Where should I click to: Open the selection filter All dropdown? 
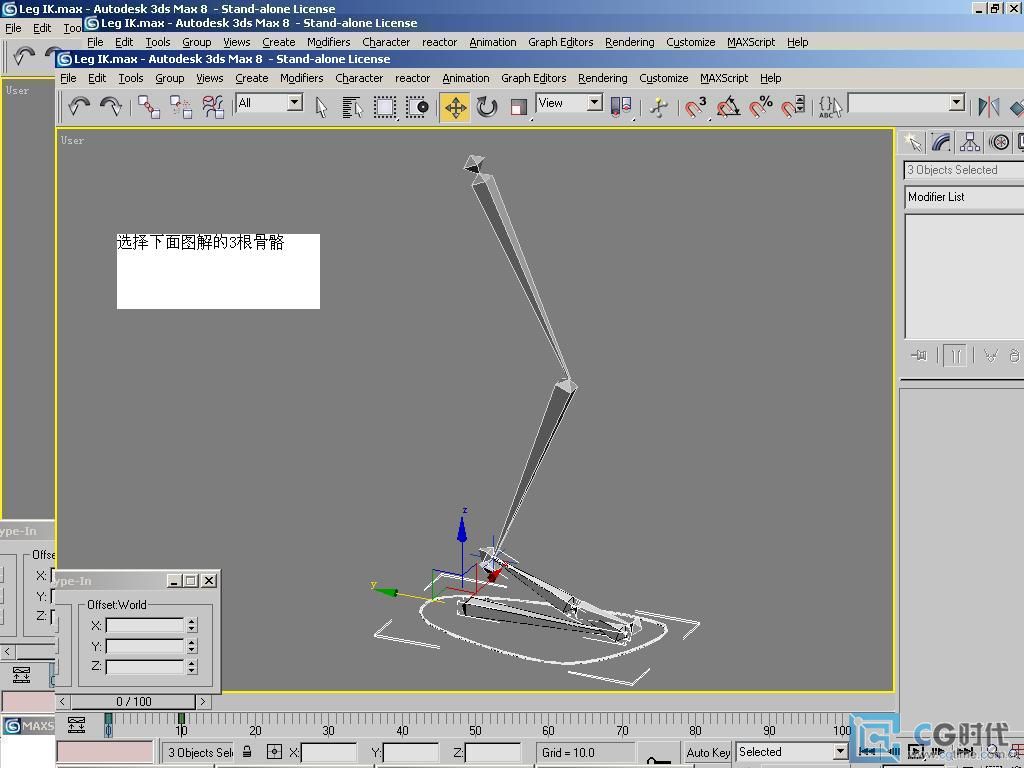[269, 103]
